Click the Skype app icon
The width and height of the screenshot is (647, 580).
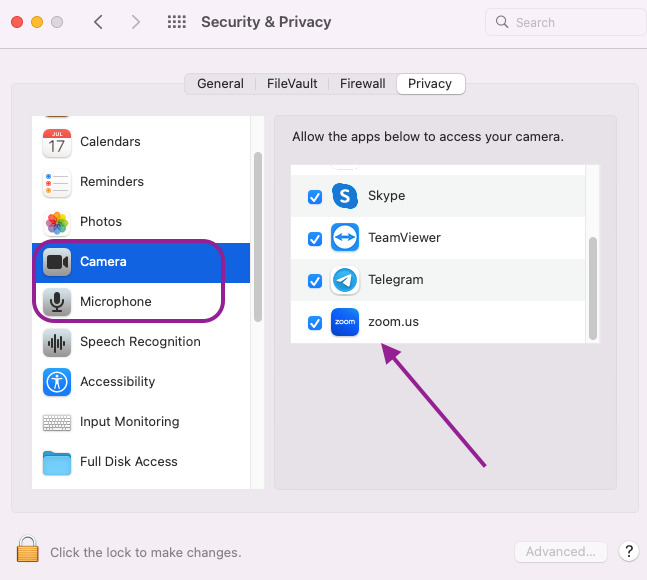tap(345, 196)
